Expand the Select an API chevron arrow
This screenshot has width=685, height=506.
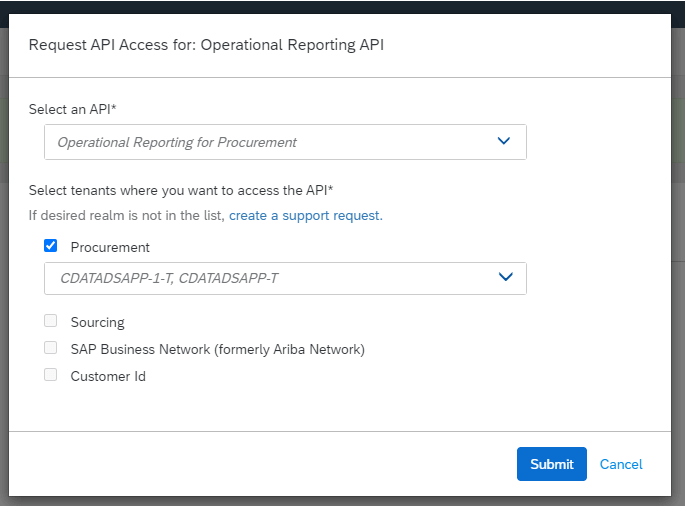pos(504,141)
